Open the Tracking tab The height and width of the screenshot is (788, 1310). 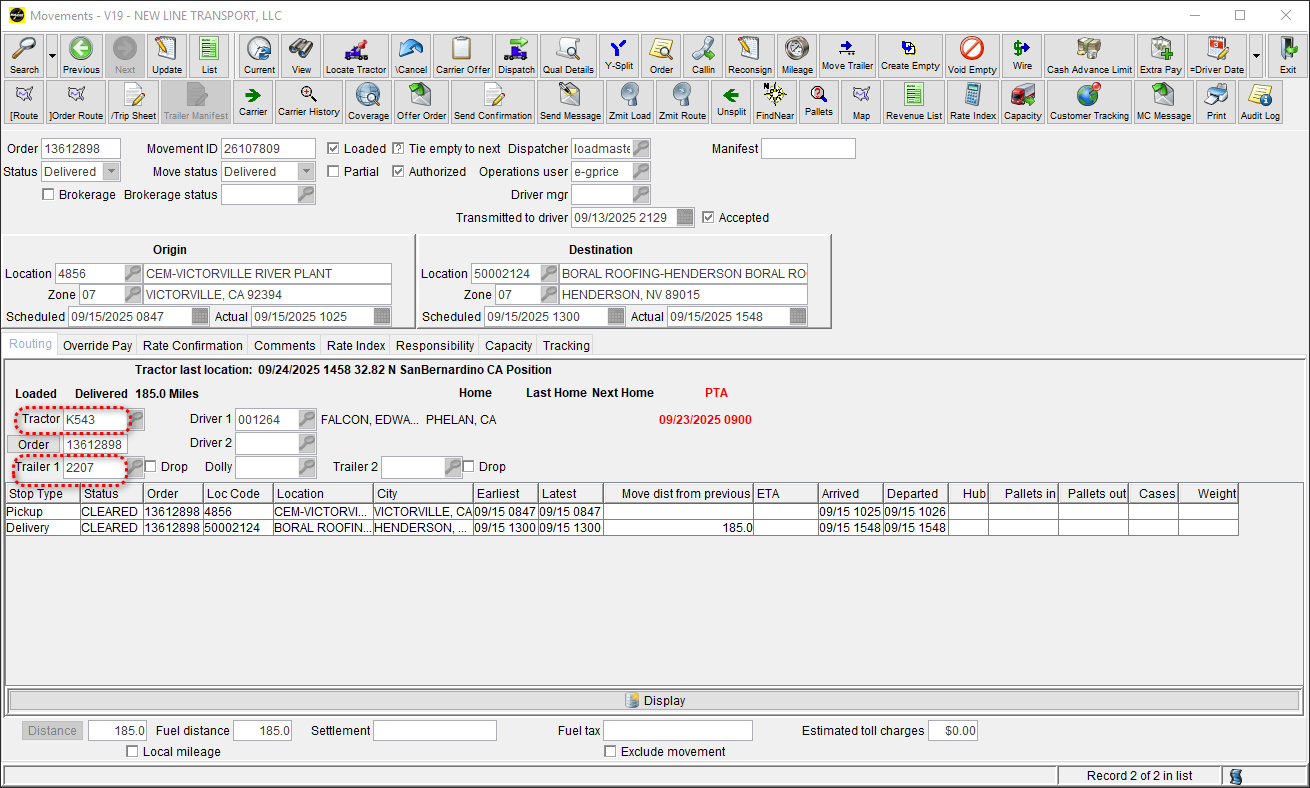click(566, 345)
